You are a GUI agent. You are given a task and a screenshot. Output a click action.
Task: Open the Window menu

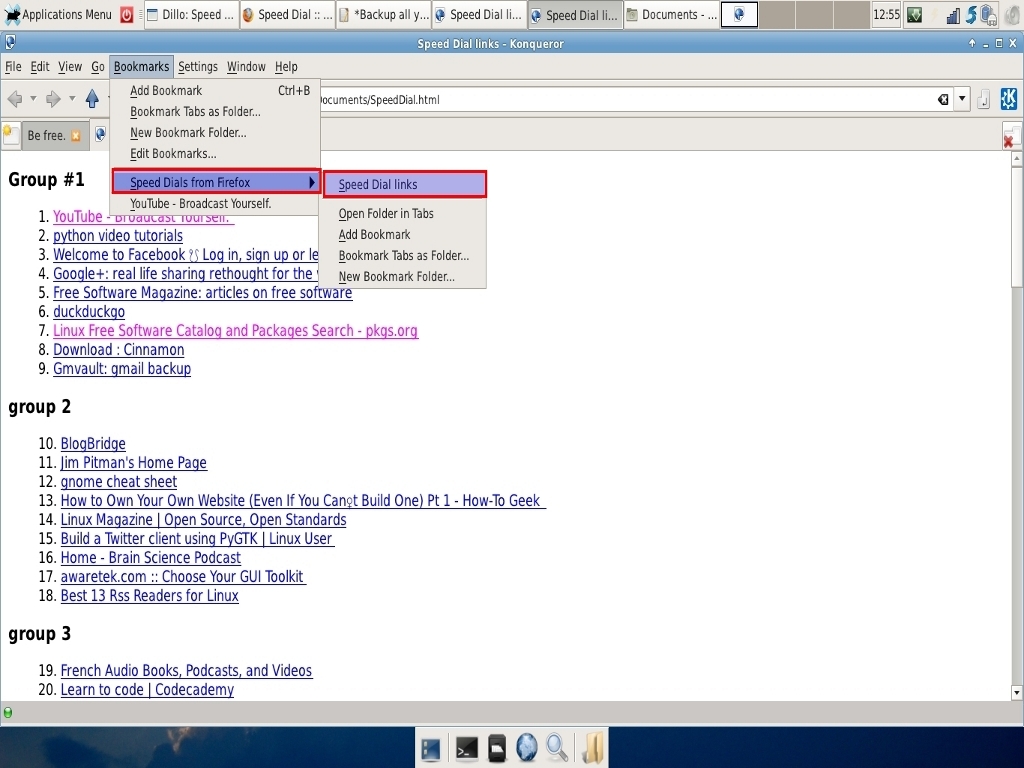point(246,67)
